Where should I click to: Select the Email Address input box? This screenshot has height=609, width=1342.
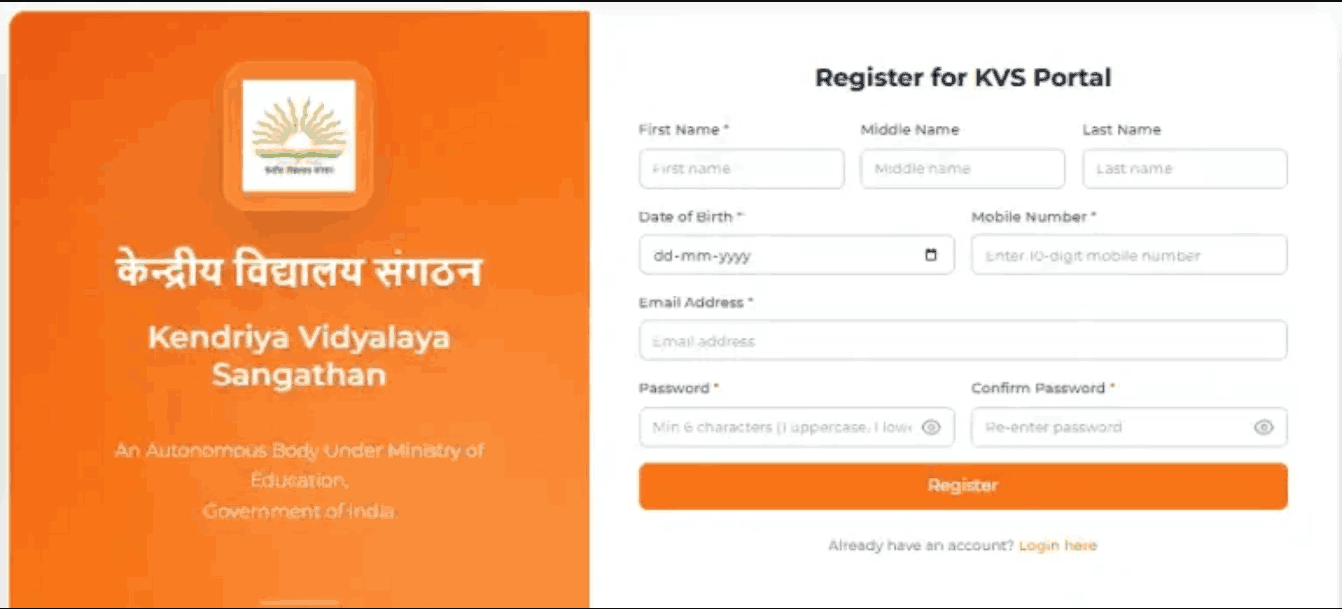(962, 341)
